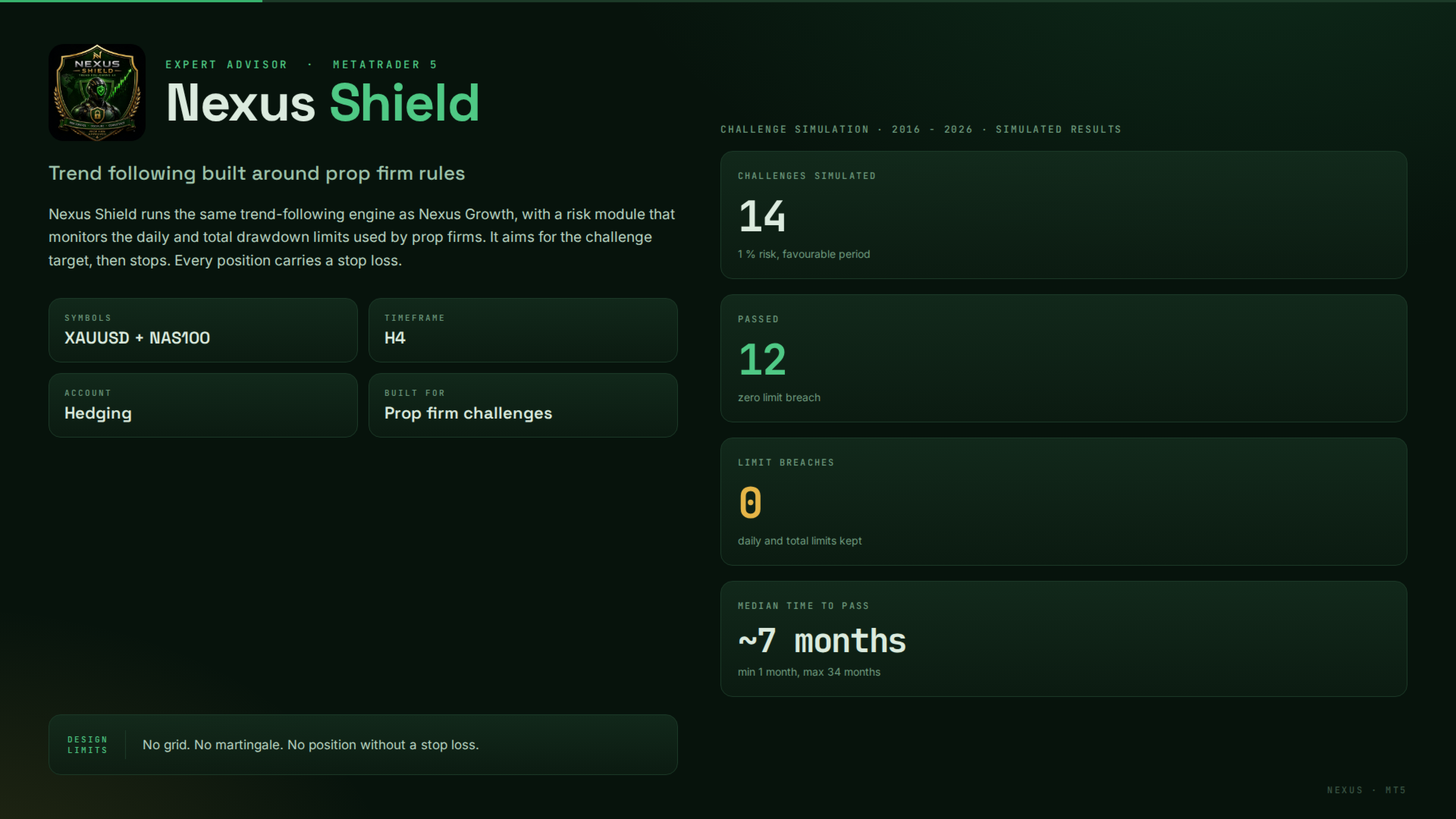Open the Symbols card showing XAUUSD + NAS100
The width and height of the screenshot is (1456, 819).
pos(203,330)
